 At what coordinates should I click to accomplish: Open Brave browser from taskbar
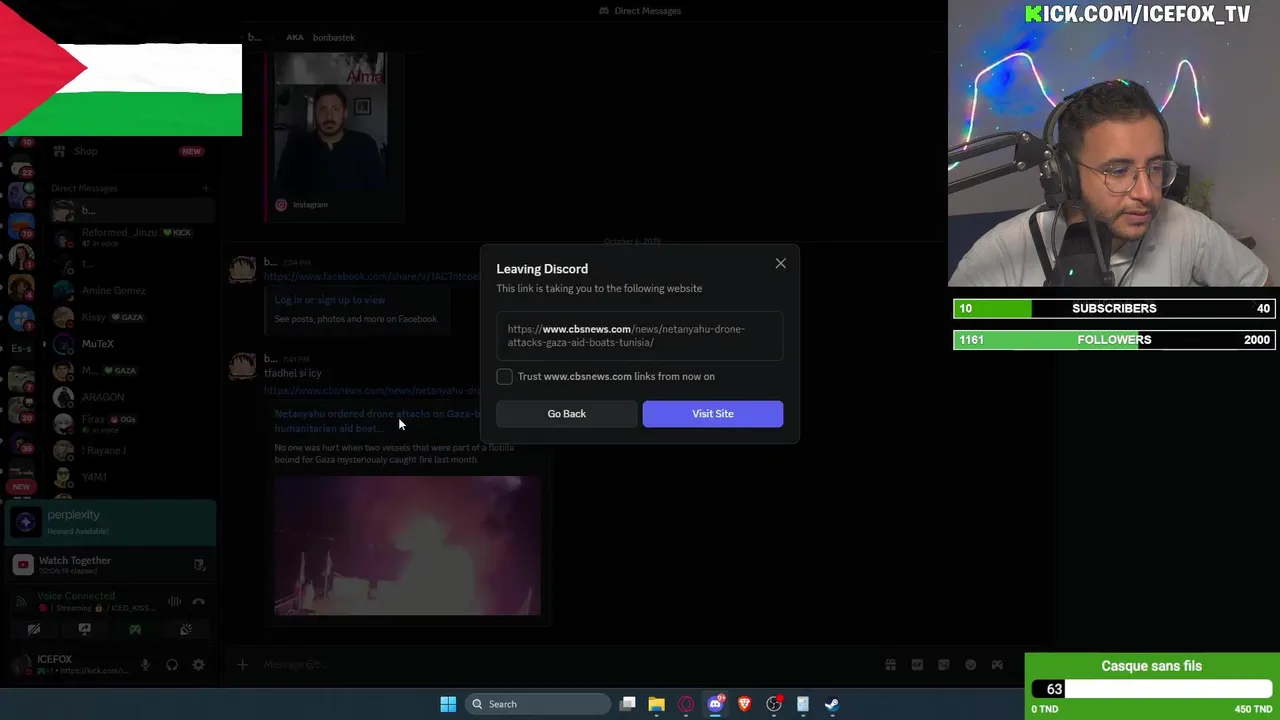pyautogui.click(x=744, y=704)
